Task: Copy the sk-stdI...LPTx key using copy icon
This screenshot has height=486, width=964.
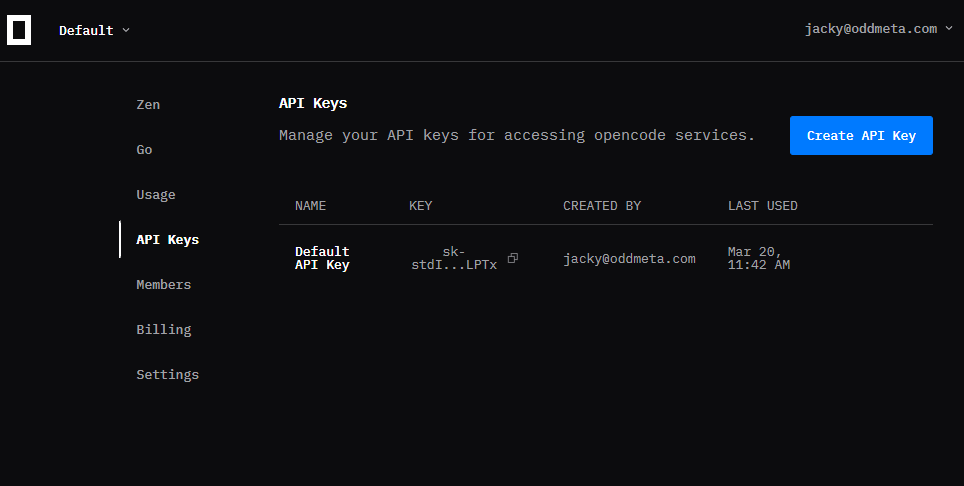Action: pyautogui.click(x=513, y=258)
